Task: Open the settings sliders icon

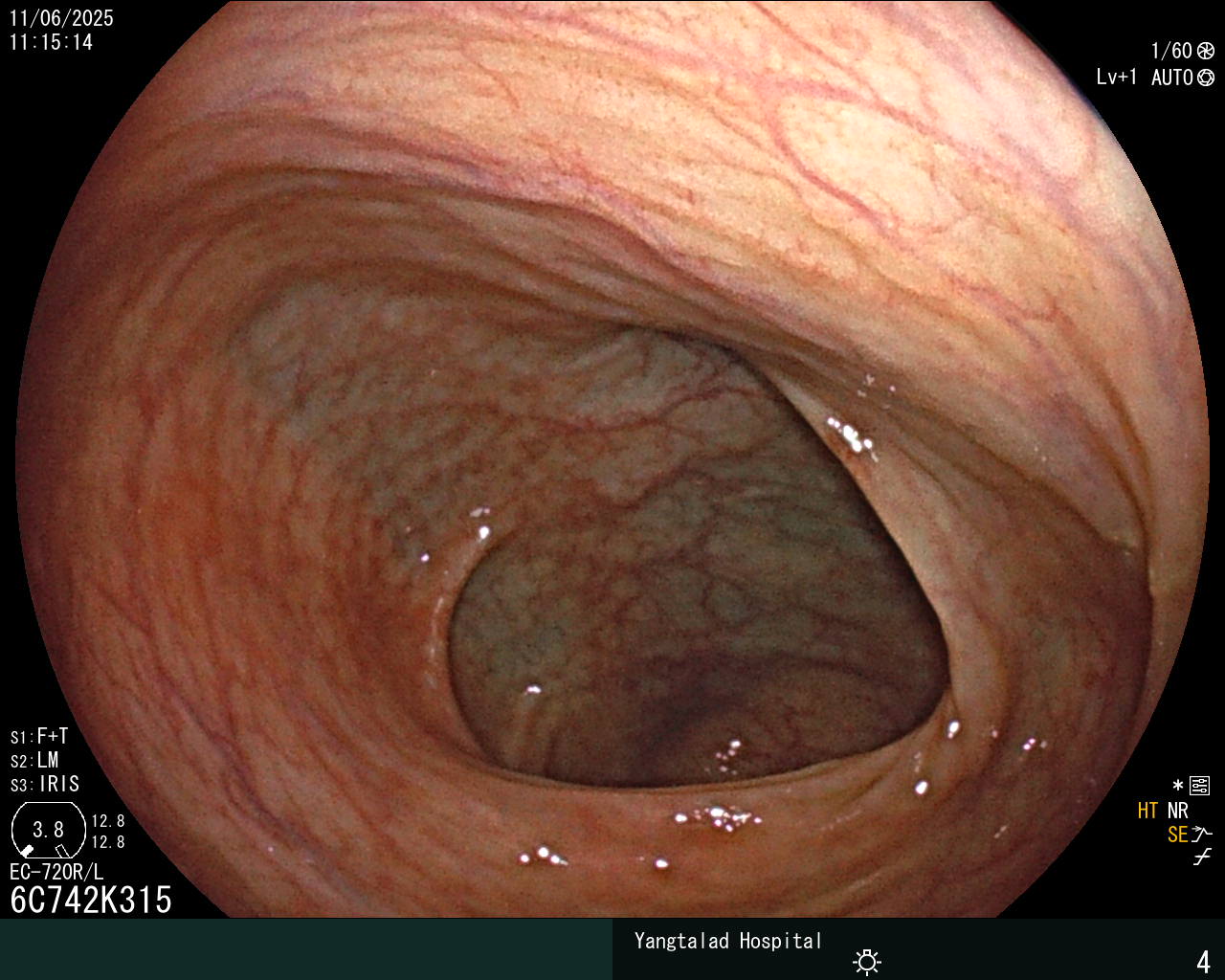Action: point(1199,786)
